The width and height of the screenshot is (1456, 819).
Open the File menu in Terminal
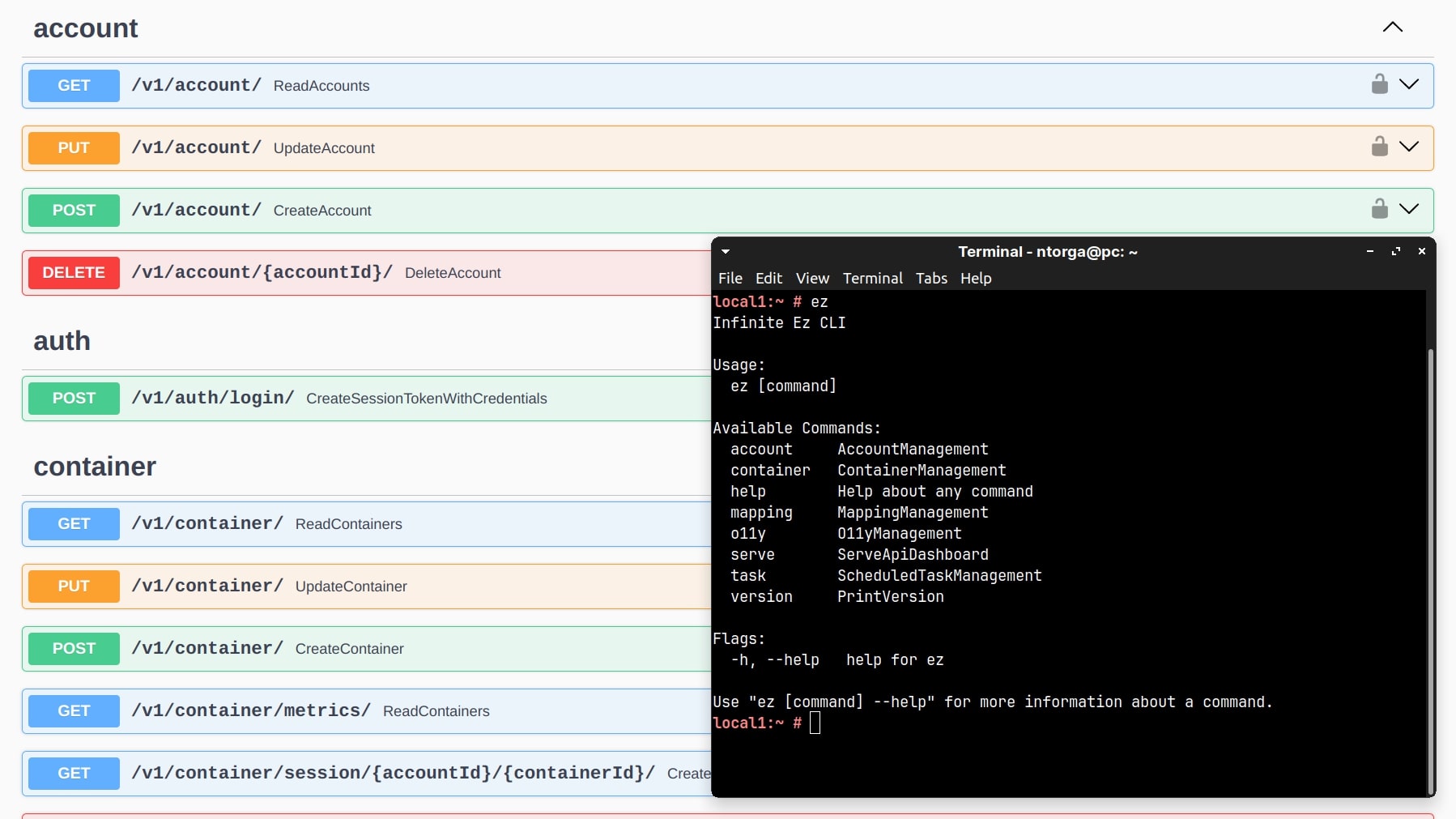[x=730, y=278]
